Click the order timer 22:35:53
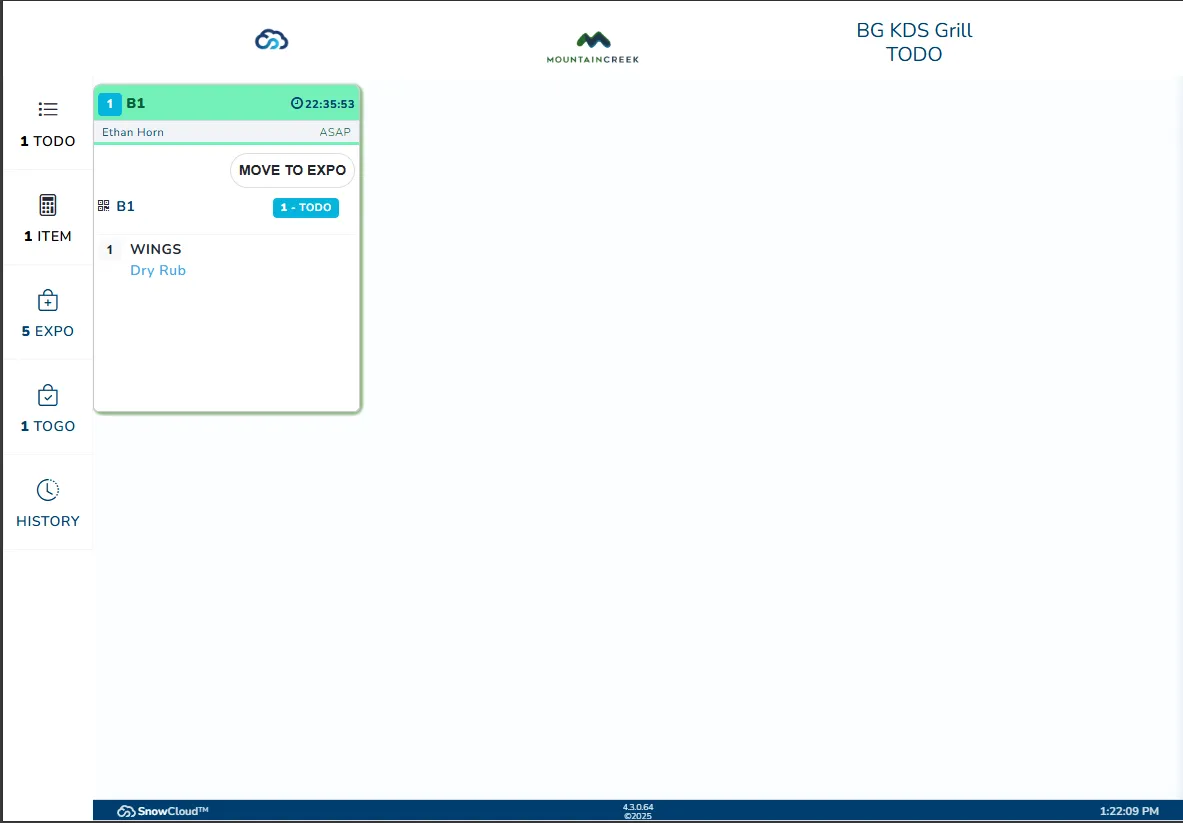 click(x=330, y=104)
